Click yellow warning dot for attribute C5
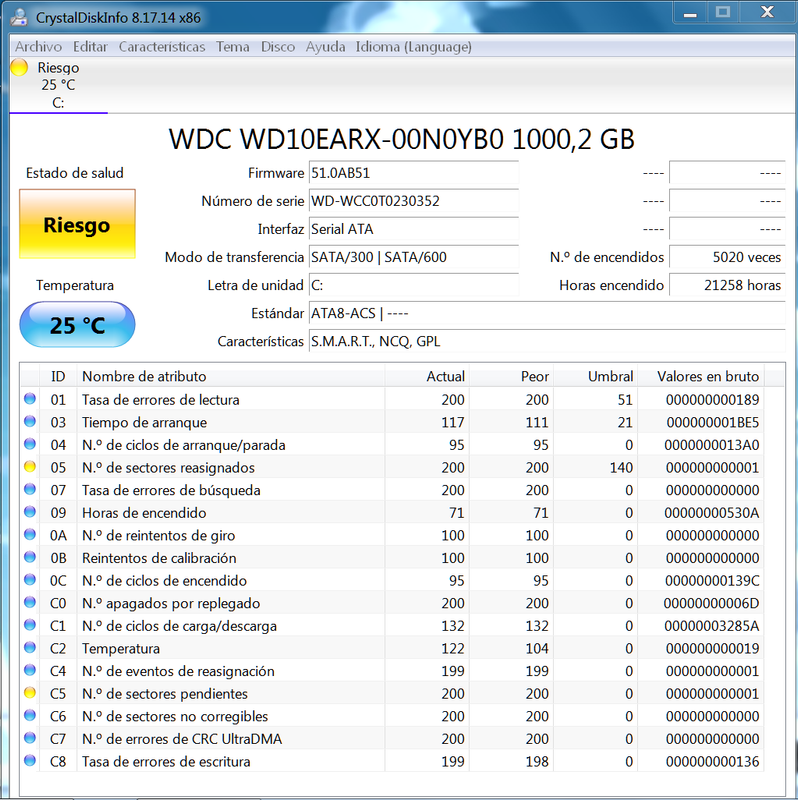This screenshot has width=798, height=800. [30, 692]
